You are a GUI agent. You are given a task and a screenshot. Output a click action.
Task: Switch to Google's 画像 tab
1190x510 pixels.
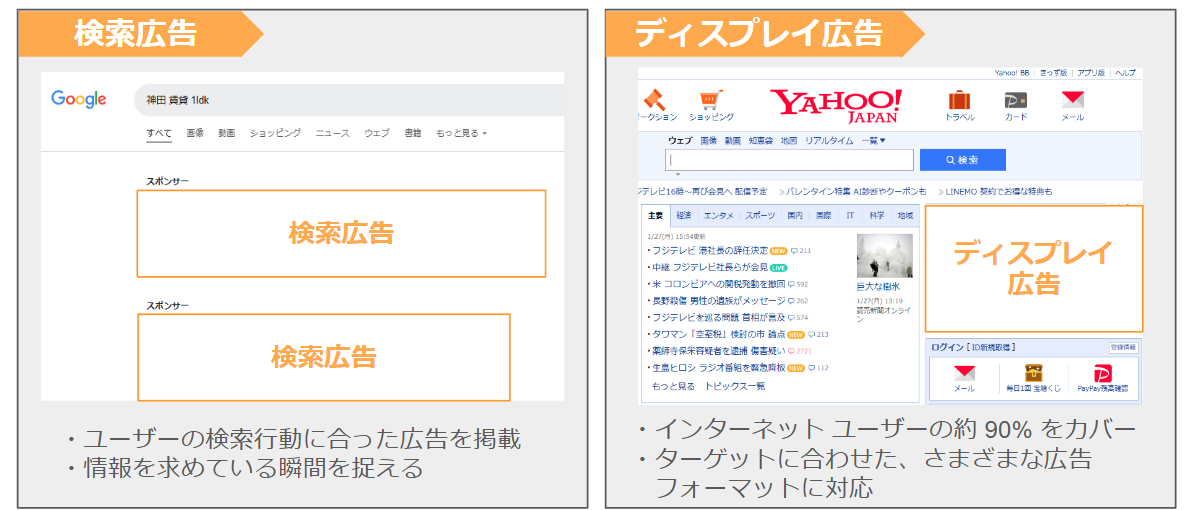(195, 133)
